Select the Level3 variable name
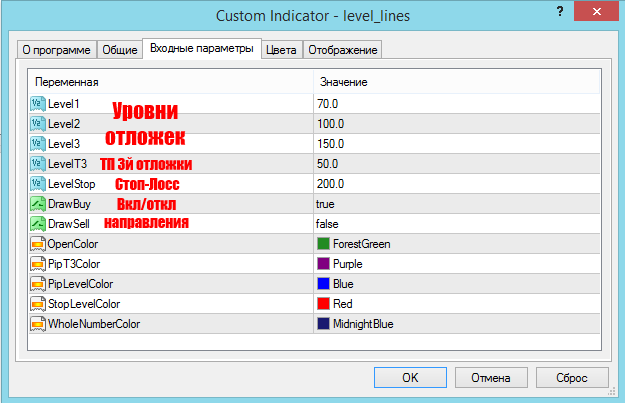This screenshot has height=403, width=625. pyautogui.click(x=64, y=144)
